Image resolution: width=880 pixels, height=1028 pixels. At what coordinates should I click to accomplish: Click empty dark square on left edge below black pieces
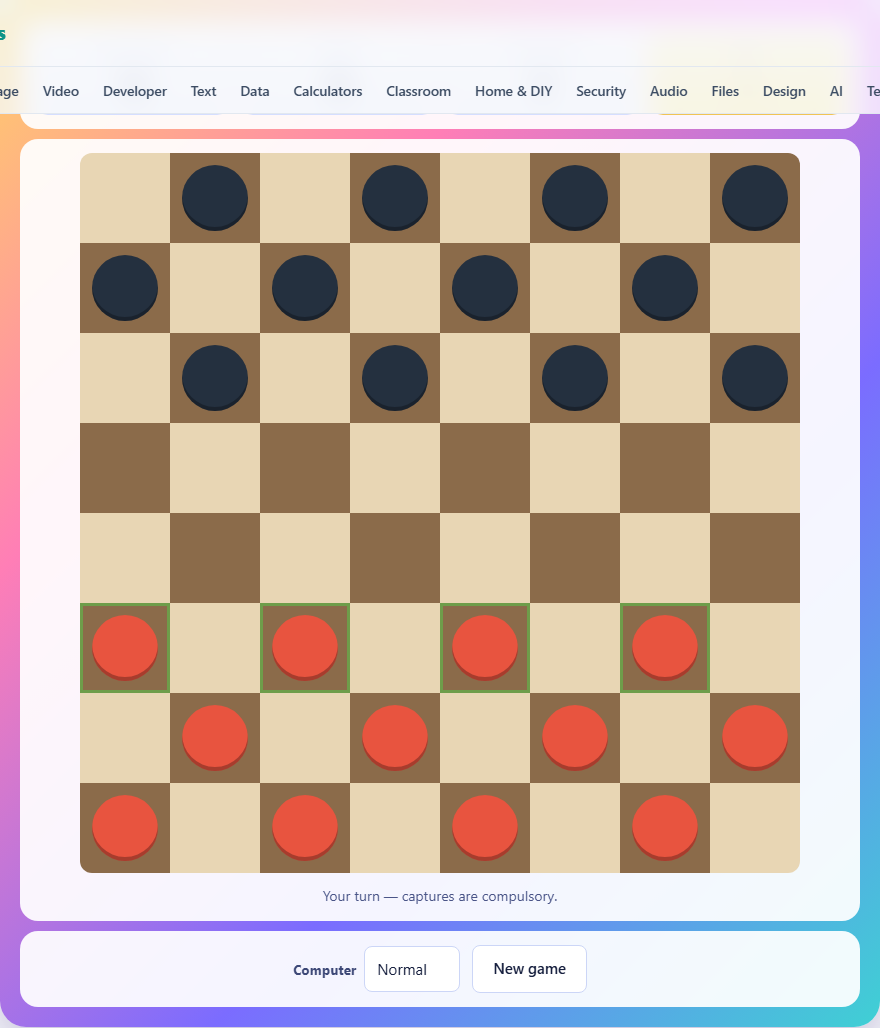click(x=125, y=467)
